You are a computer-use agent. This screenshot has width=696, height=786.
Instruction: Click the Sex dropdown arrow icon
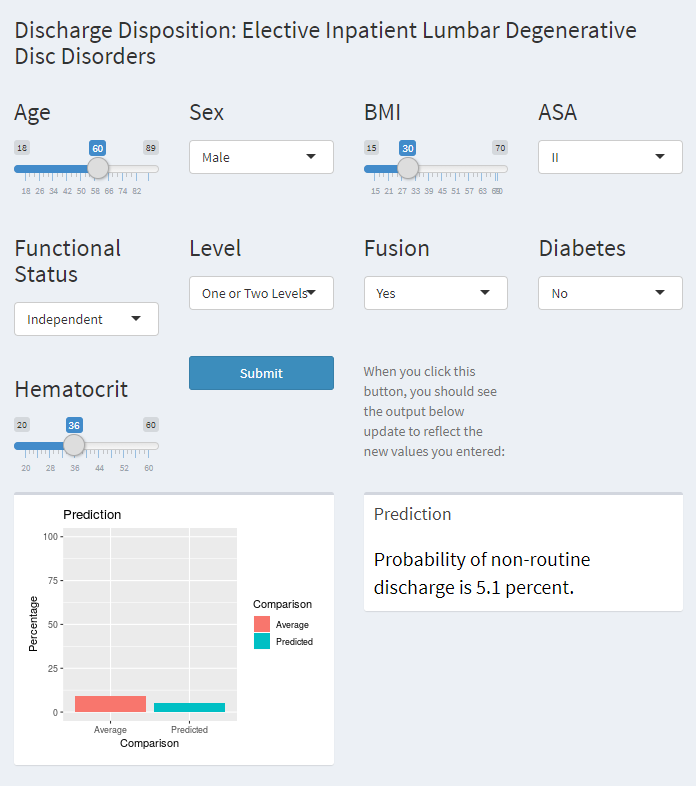pos(311,157)
